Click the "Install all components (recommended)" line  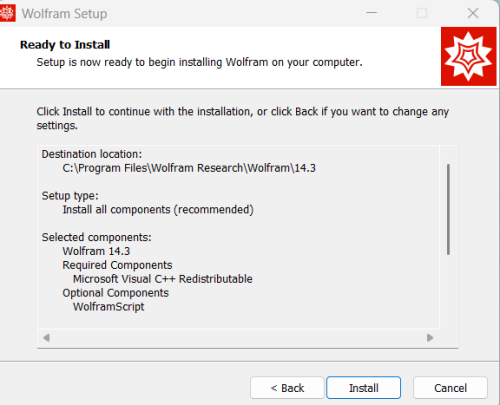click(158, 210)
